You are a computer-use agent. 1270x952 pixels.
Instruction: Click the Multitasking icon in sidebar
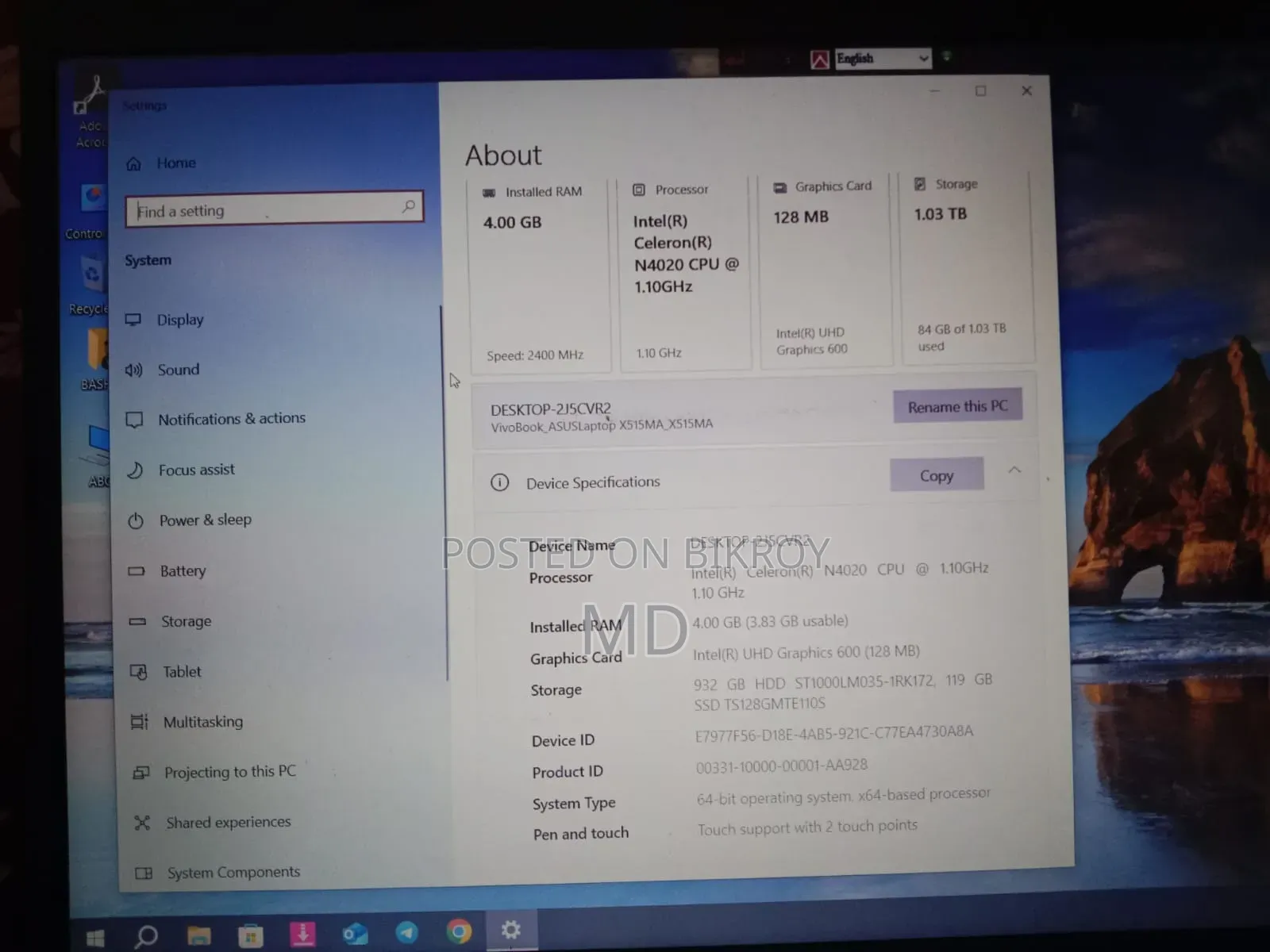click(140, 722)
